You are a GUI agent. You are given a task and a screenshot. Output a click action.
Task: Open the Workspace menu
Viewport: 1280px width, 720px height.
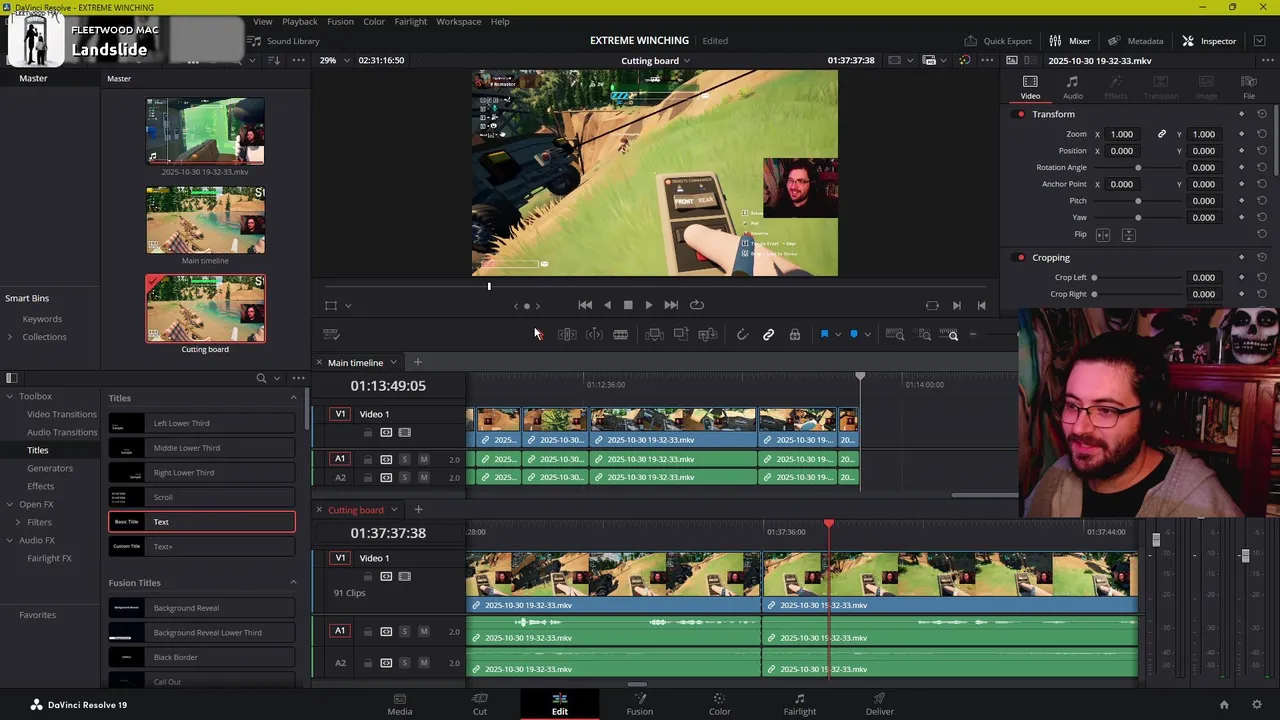[459, 21]
